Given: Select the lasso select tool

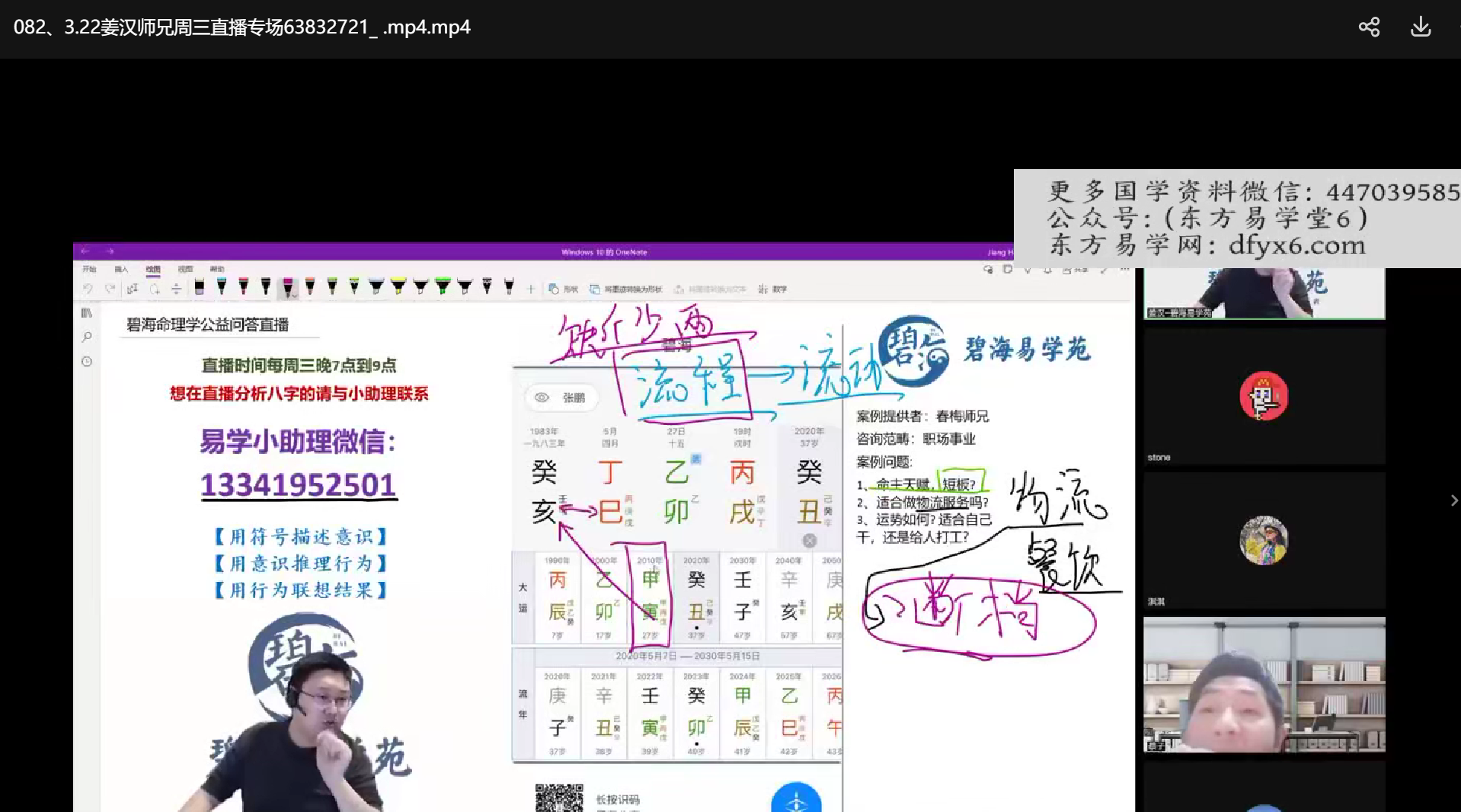Looking at the screenshot, I should 155,289.
